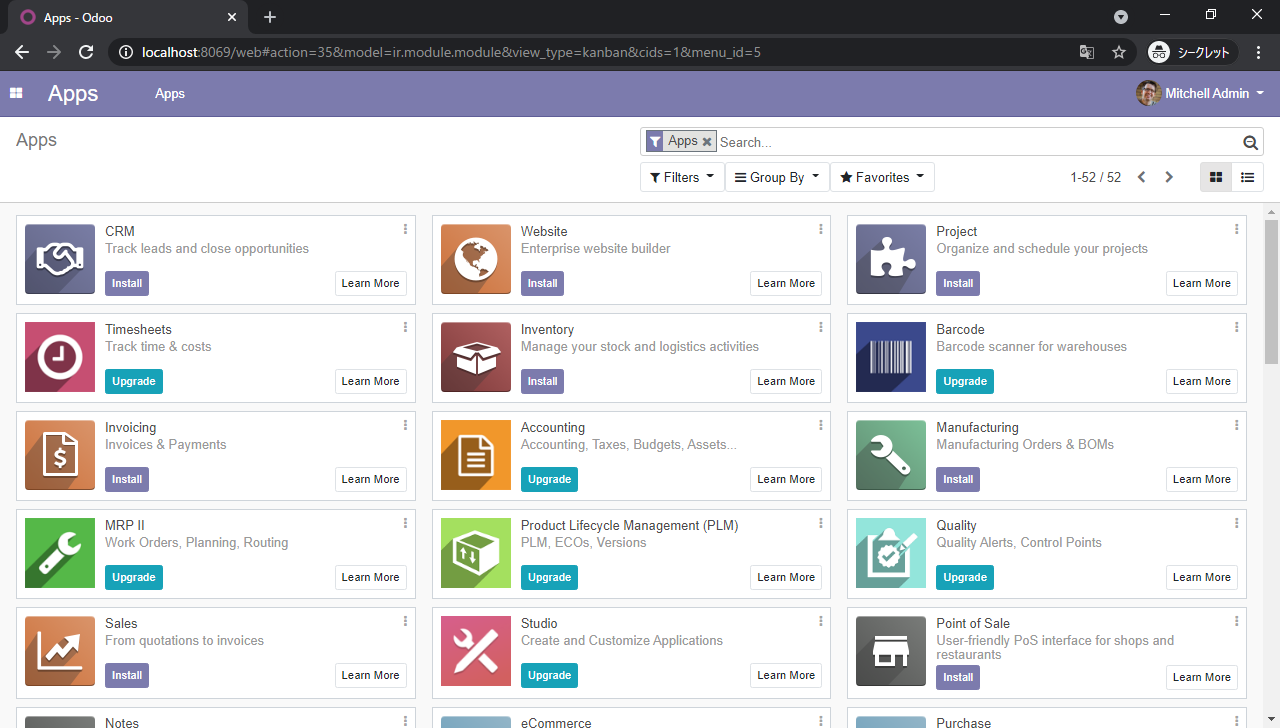Open the Invoicing dollar document icon

(60, 455)
